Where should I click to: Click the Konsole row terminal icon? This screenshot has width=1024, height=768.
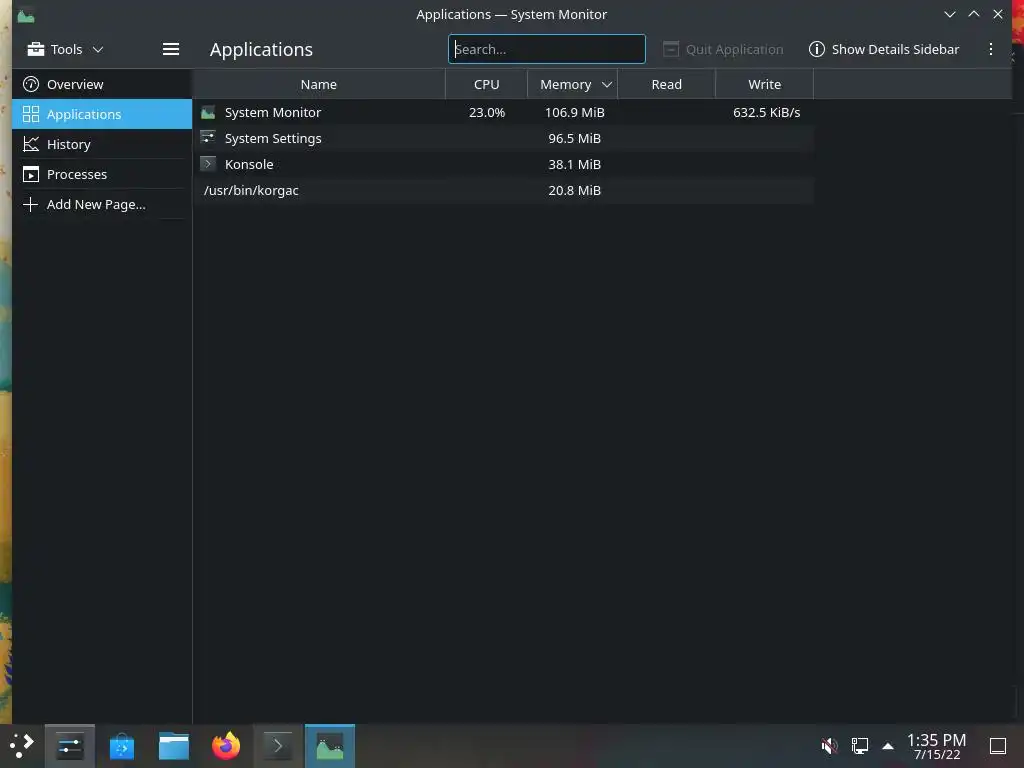pyautogui.click(x=208, y=164)
